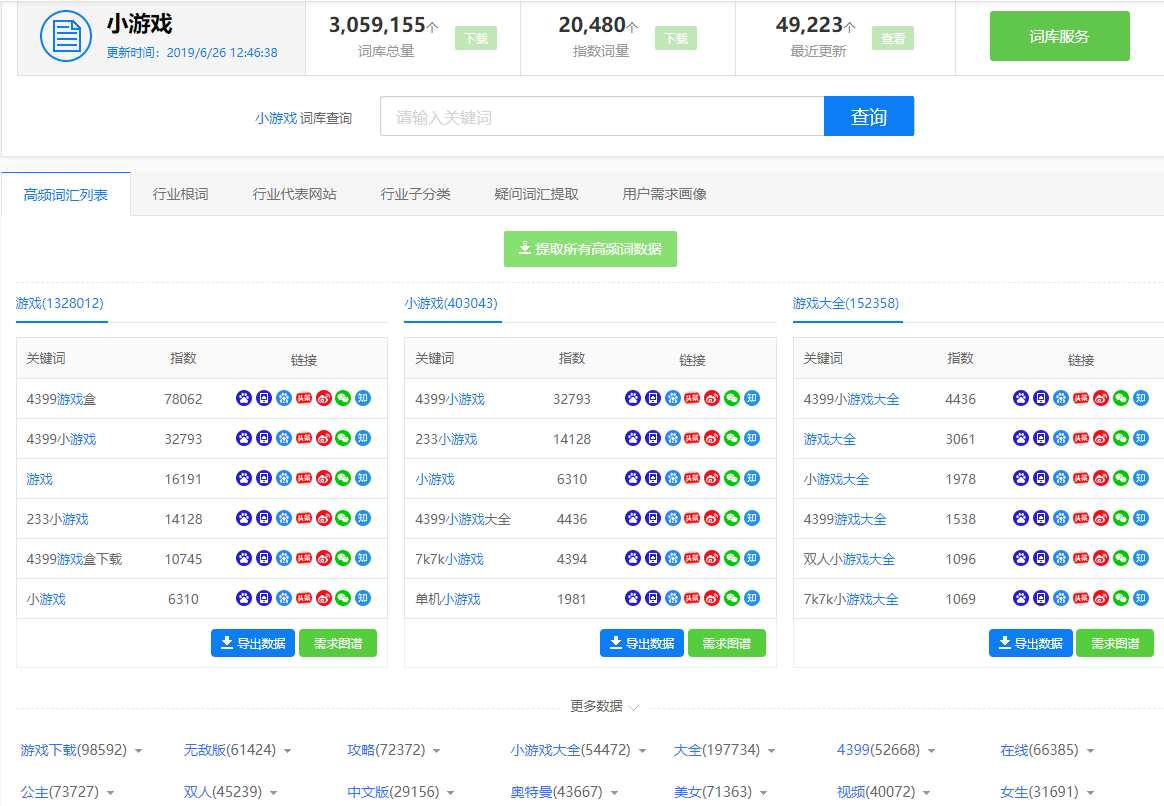Open the dropdown arrow next to 公主(73727)
The width and height of the screenshot is (1164, 806).
tap(110, 793)
